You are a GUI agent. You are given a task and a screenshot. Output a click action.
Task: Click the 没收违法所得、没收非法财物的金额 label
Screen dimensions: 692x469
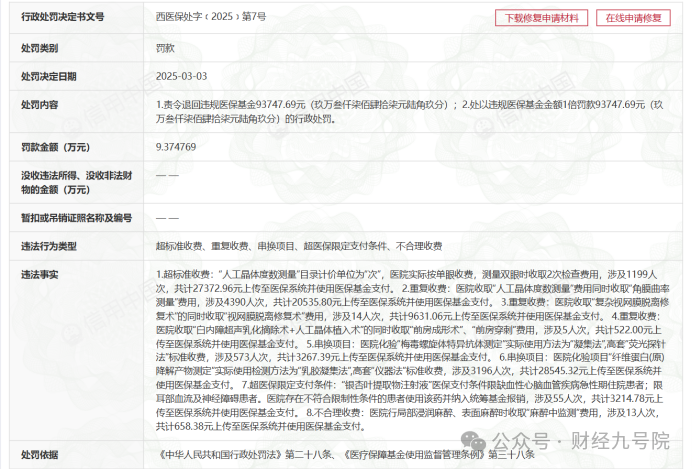click(76, 182)
